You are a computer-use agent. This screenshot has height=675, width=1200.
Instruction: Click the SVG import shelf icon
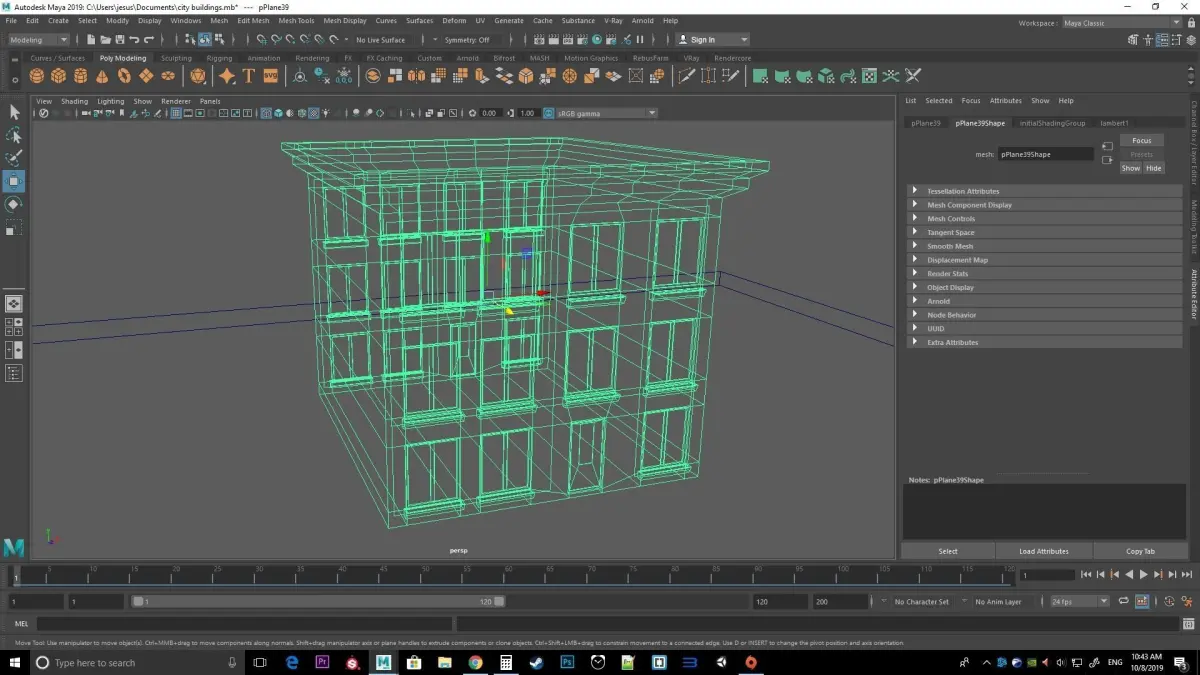tap(270, 76)
